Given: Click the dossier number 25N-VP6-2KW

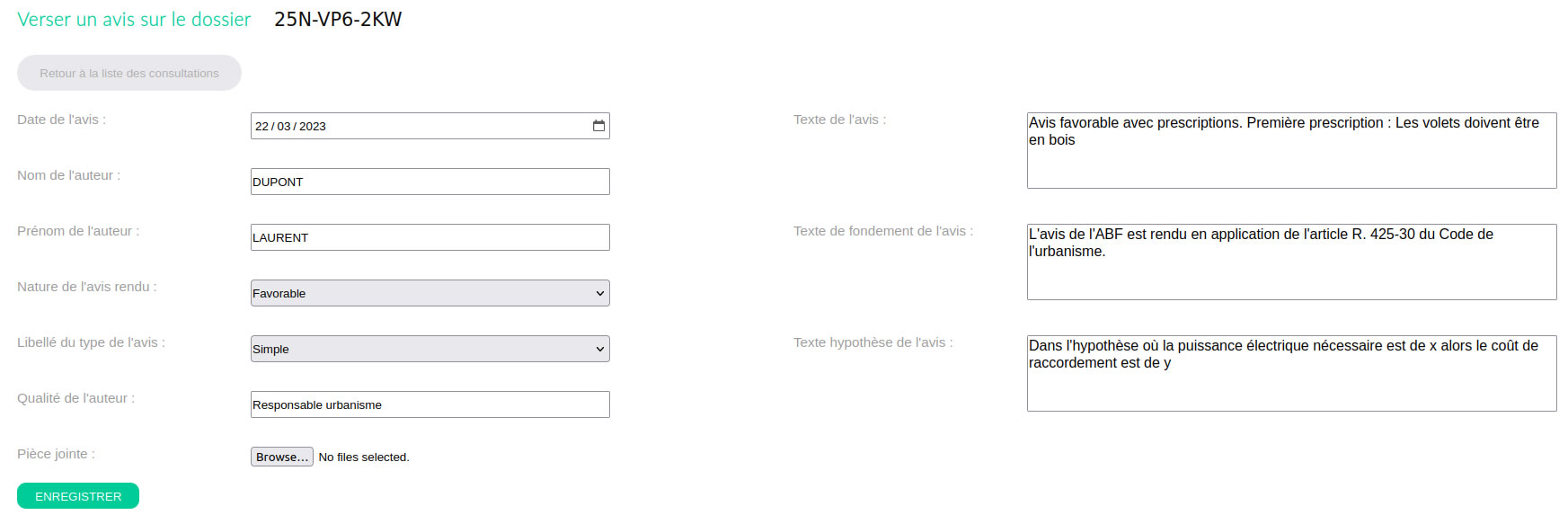Looking at the screenshot, I should 338,19.
